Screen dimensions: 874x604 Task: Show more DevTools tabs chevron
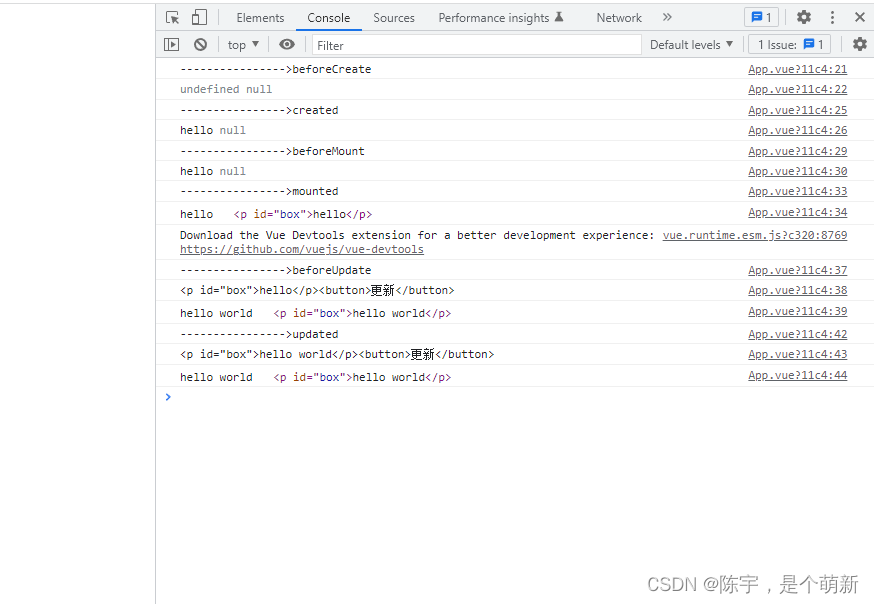pos(667,17)
